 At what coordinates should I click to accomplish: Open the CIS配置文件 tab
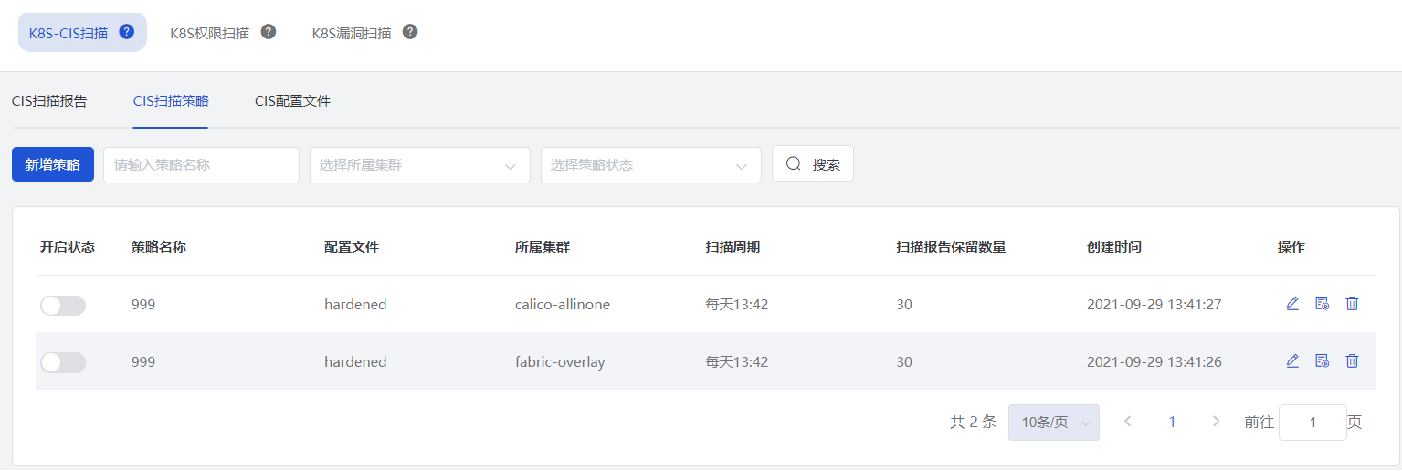[293, 101]
